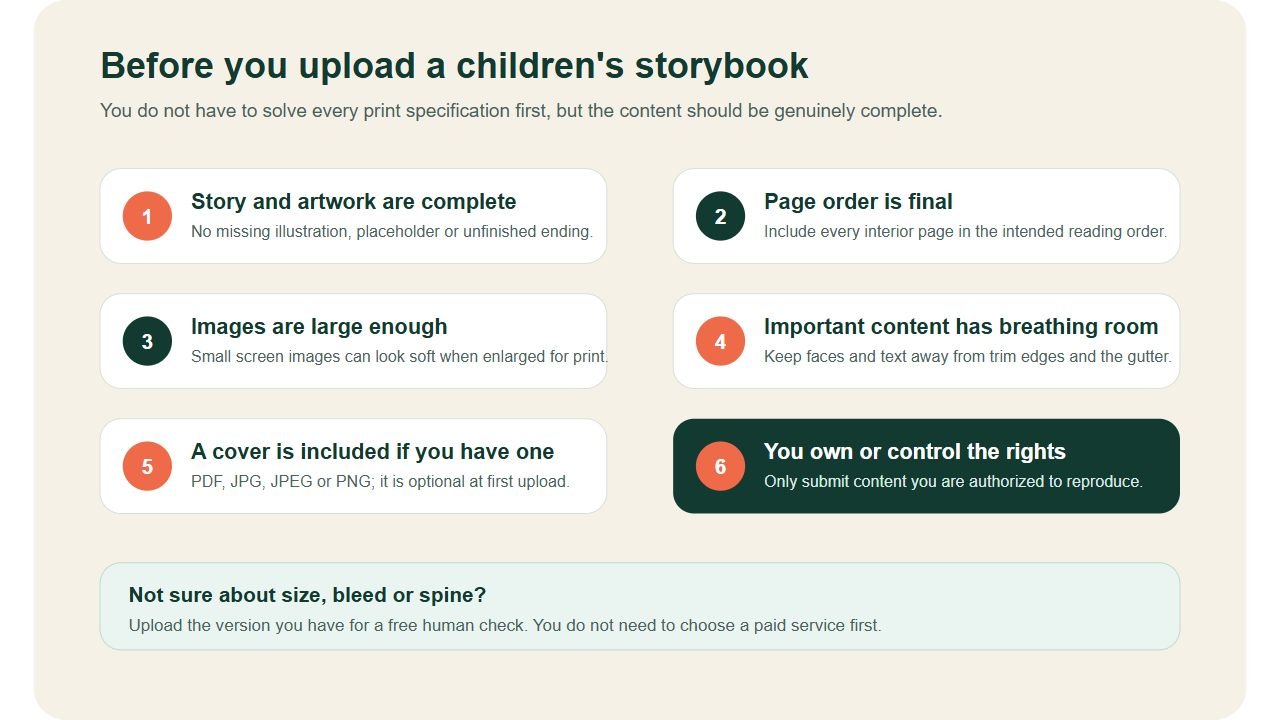
Task: Click the dark green number 3 badge
Action: pyautogui.click(x=147, y=341)
